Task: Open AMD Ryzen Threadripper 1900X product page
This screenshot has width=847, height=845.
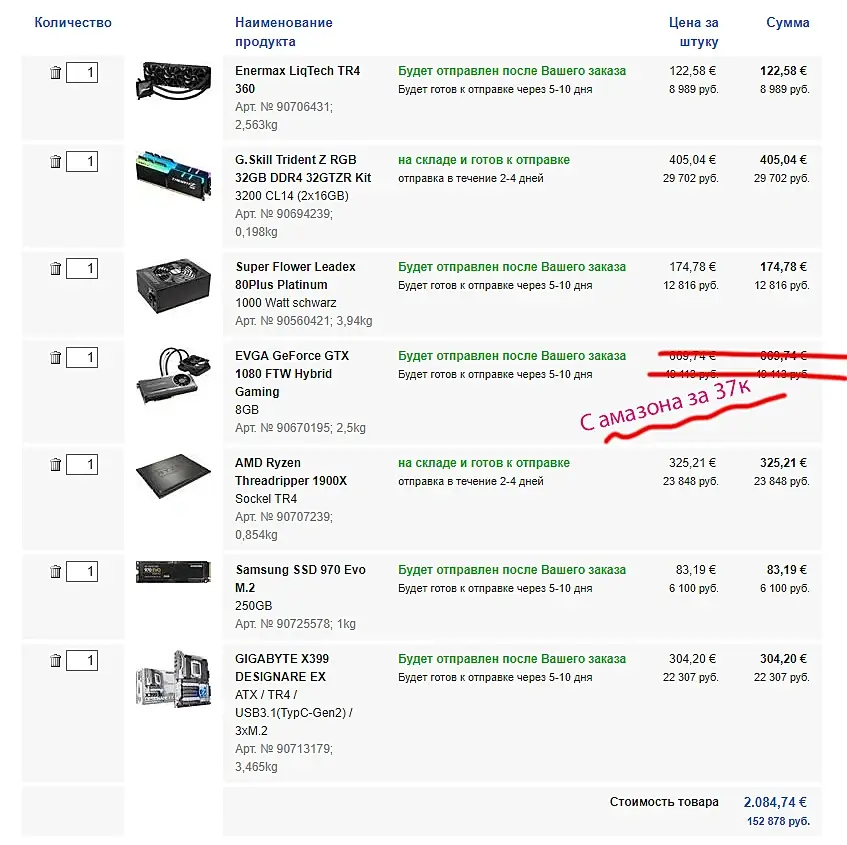Action: tap(291, 472)
